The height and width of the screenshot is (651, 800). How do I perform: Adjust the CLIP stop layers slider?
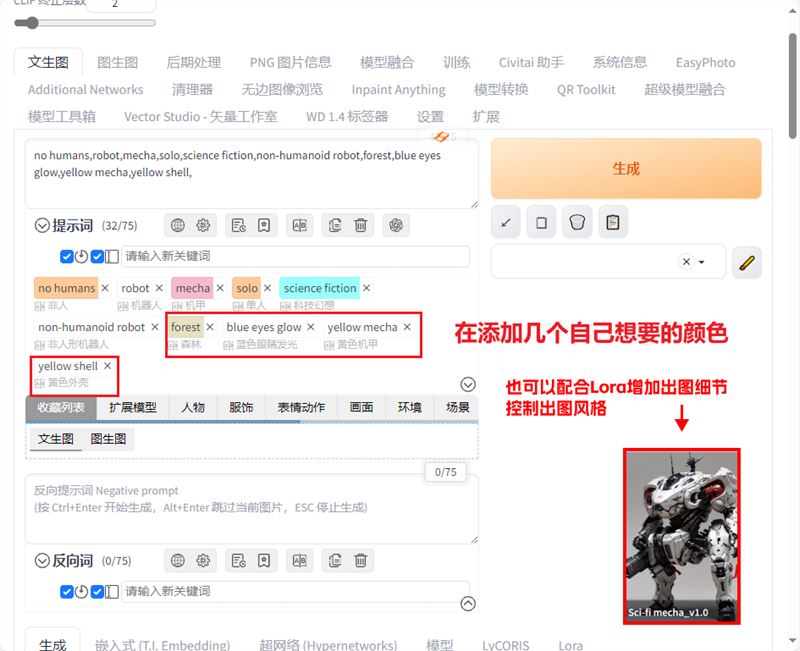point(85,23)
